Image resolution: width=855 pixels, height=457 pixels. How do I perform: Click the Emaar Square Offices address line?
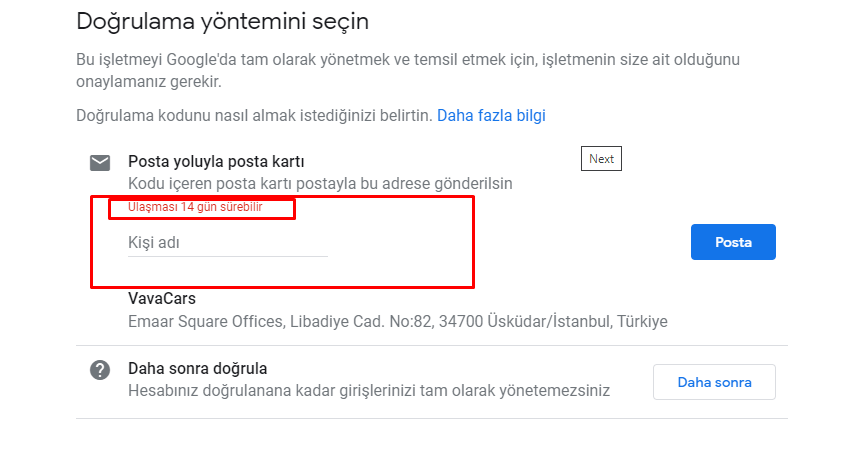coord(398,321)
